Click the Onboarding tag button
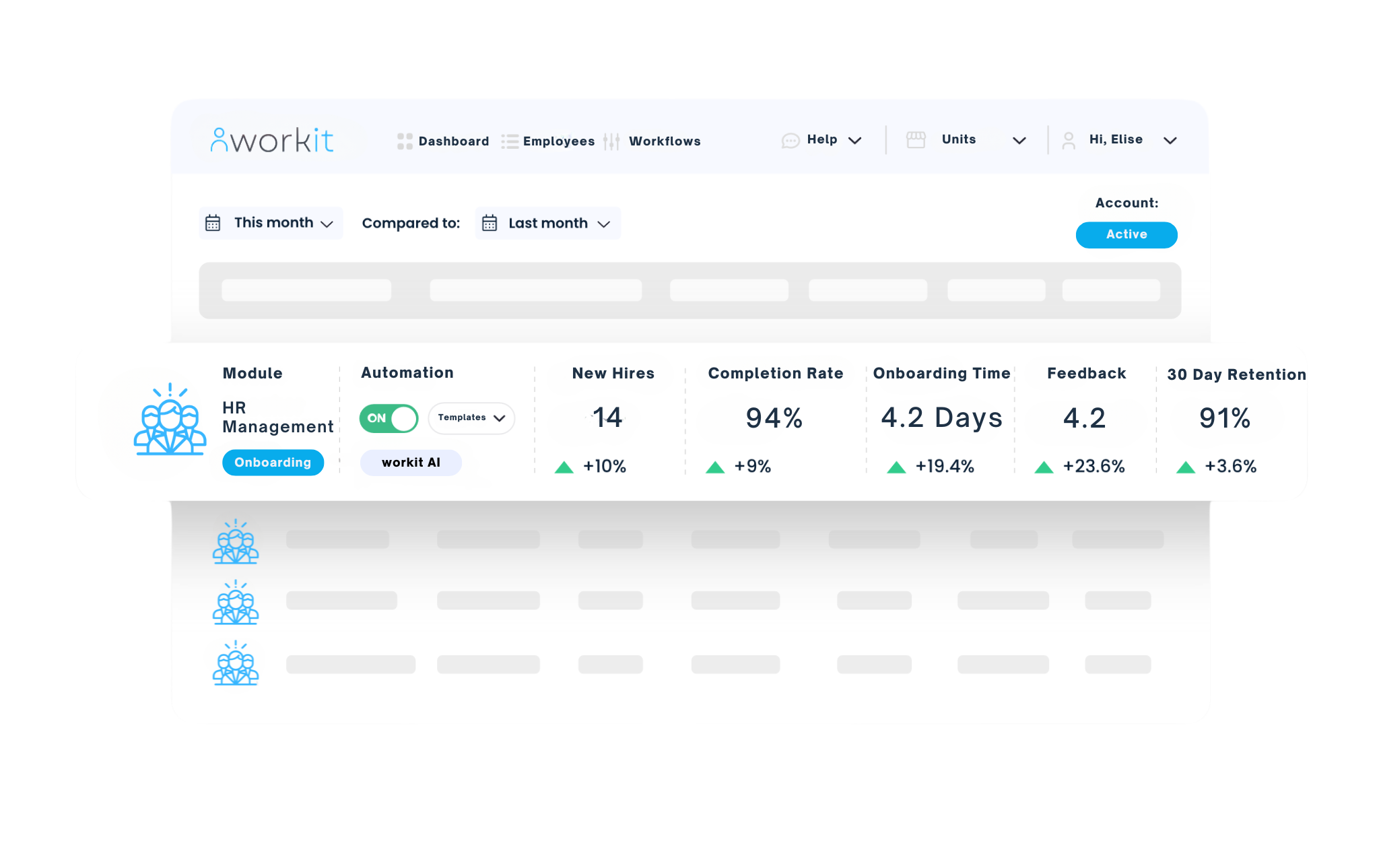 (x=273, y=463)
